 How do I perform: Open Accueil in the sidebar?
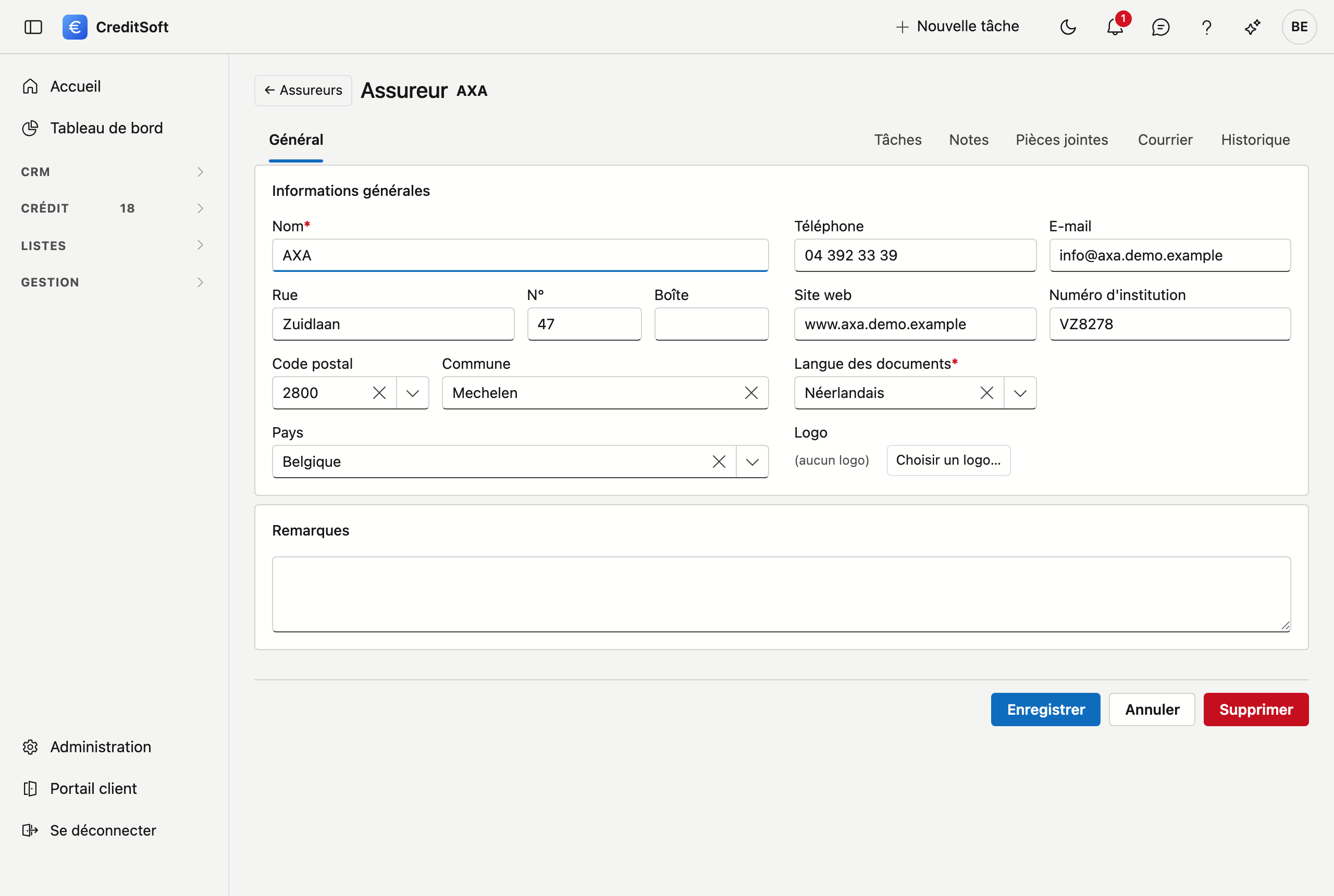click(76, 86)
